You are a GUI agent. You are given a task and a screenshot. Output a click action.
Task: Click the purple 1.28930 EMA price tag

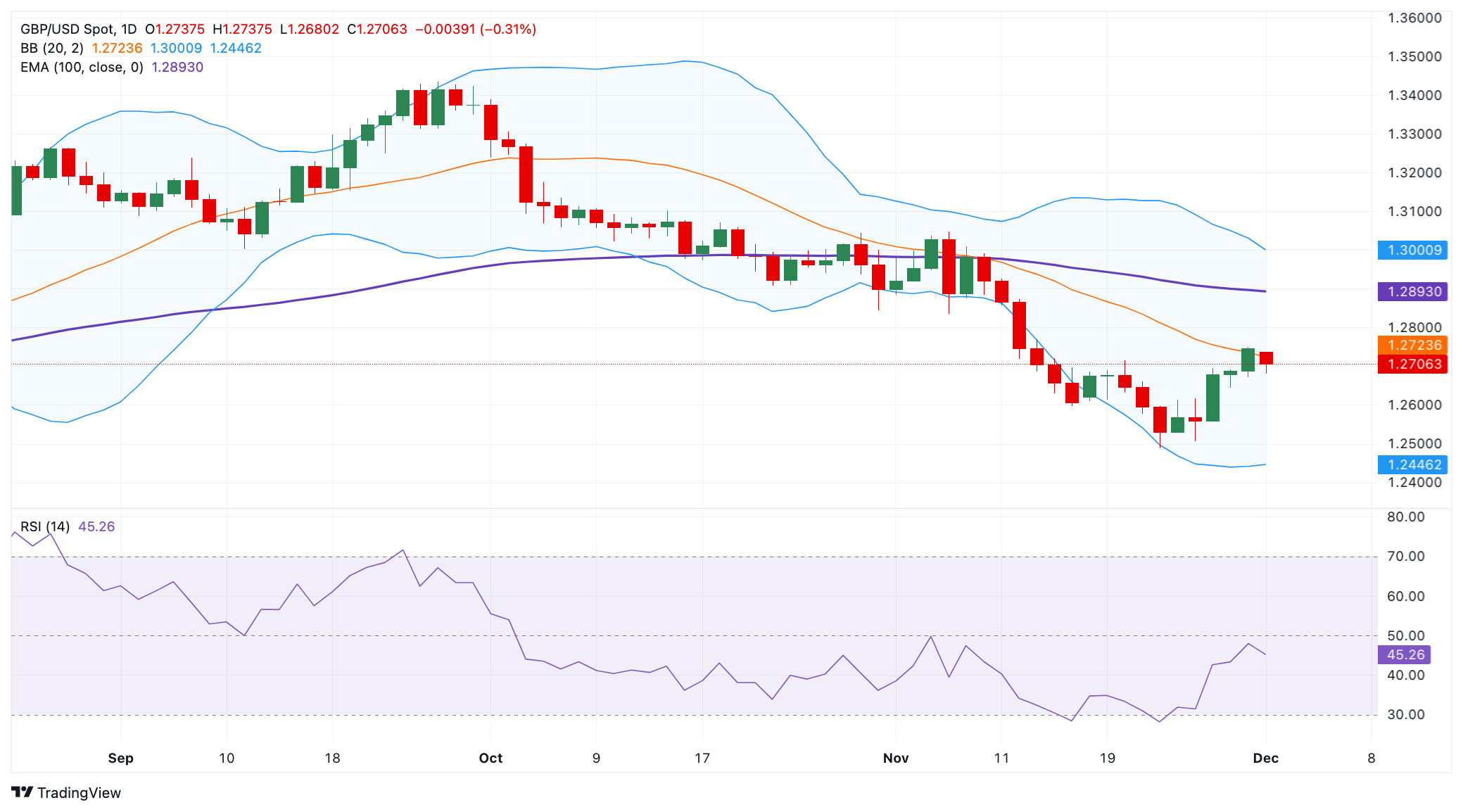[1412, 291]
